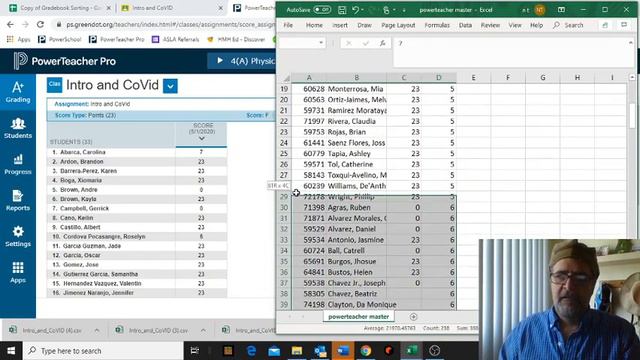Open Reports in PowerTeacher sidebar
The width and height of the screenshot is (640, 360).
(18, 200)
